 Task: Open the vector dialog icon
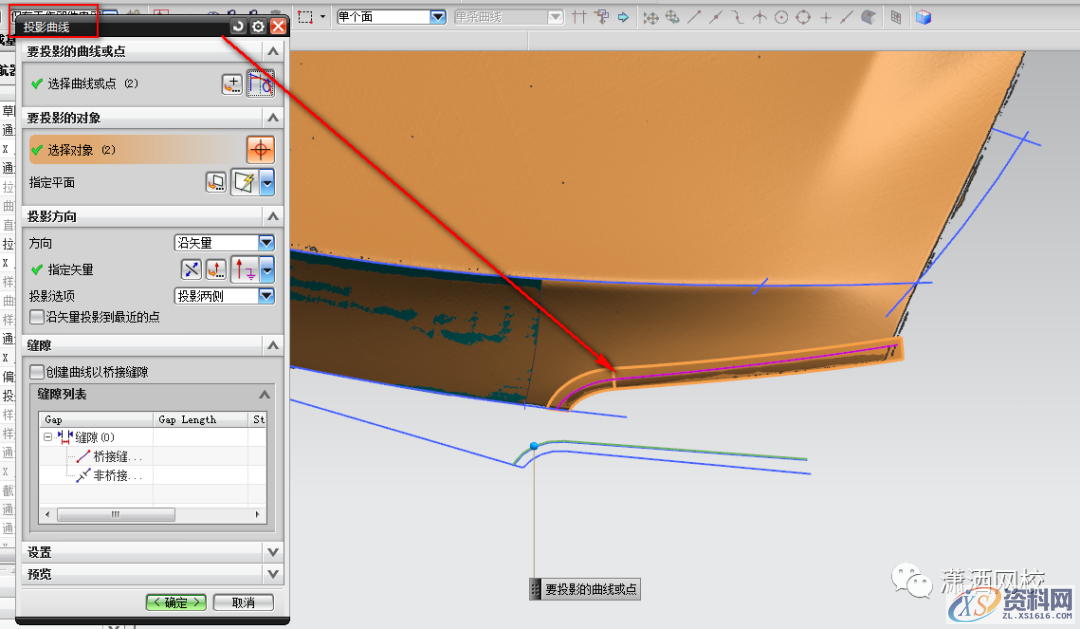point(216,269)
